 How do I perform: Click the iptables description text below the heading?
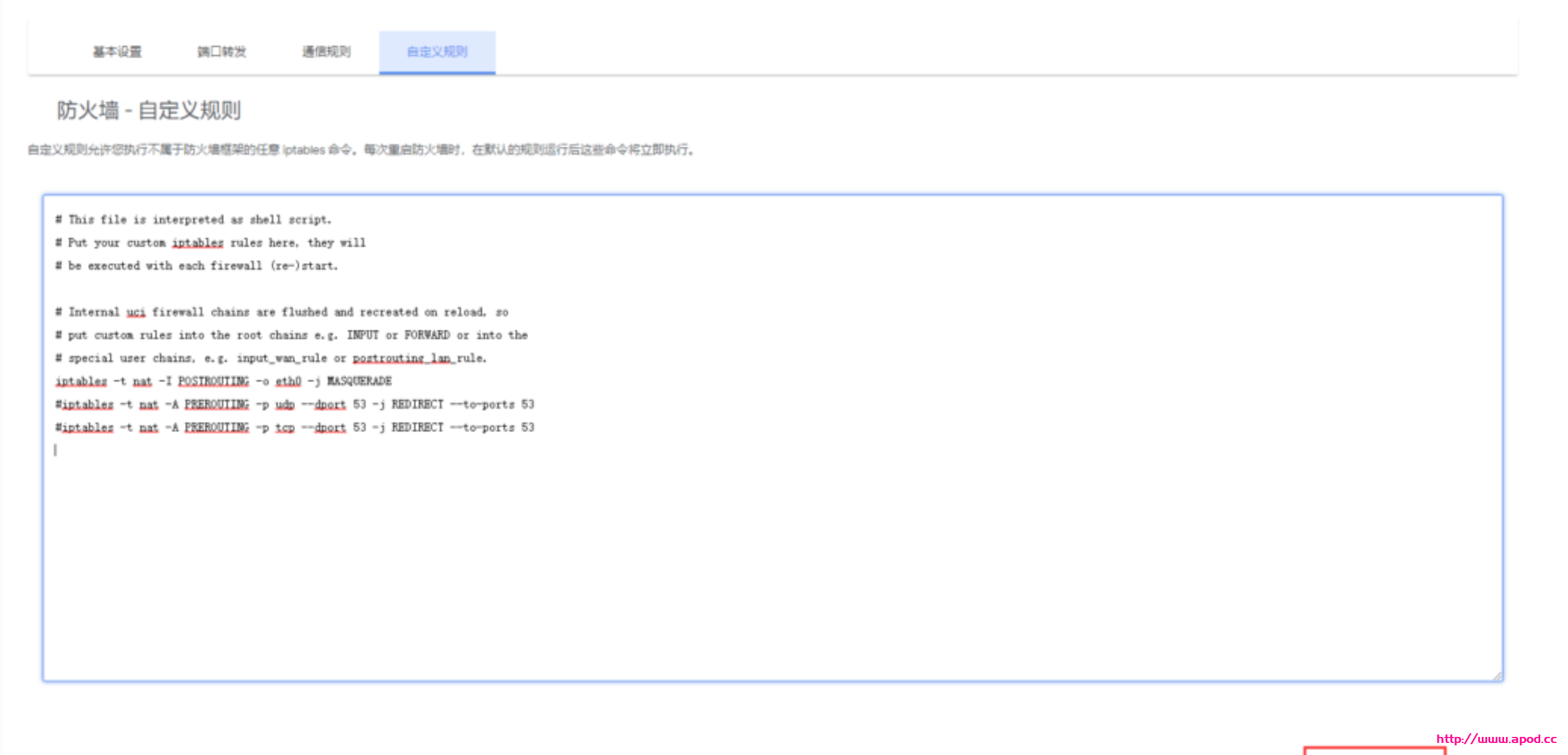[x=361, y=150]
